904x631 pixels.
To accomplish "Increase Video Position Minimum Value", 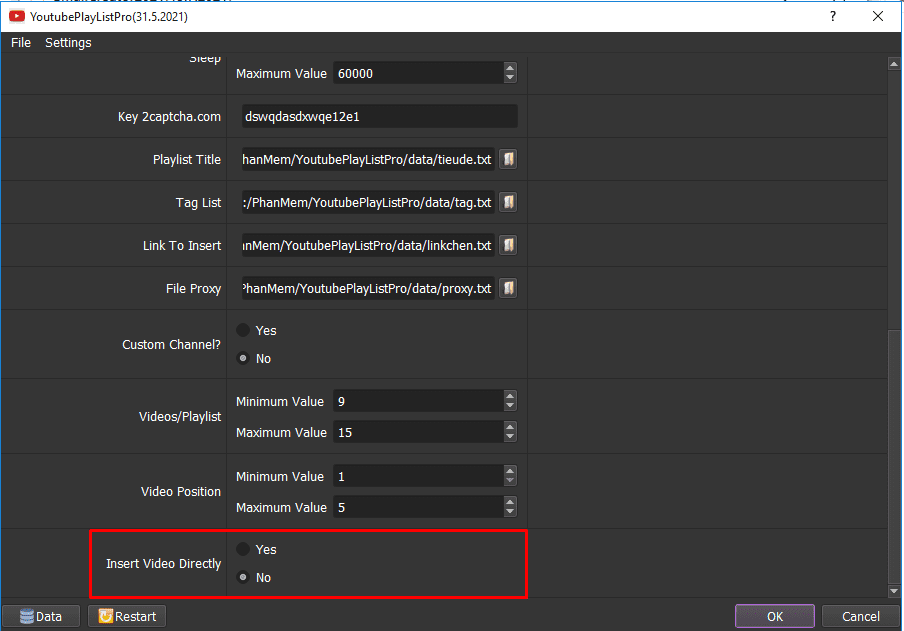I will click(510, 471).
